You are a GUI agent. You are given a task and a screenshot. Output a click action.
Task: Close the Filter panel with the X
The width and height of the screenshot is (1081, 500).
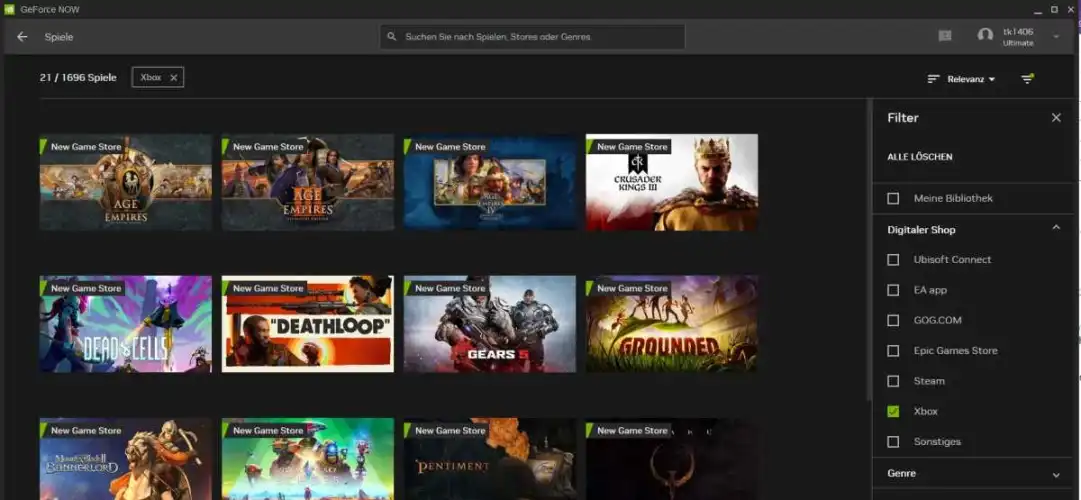tap(1056, 118)
